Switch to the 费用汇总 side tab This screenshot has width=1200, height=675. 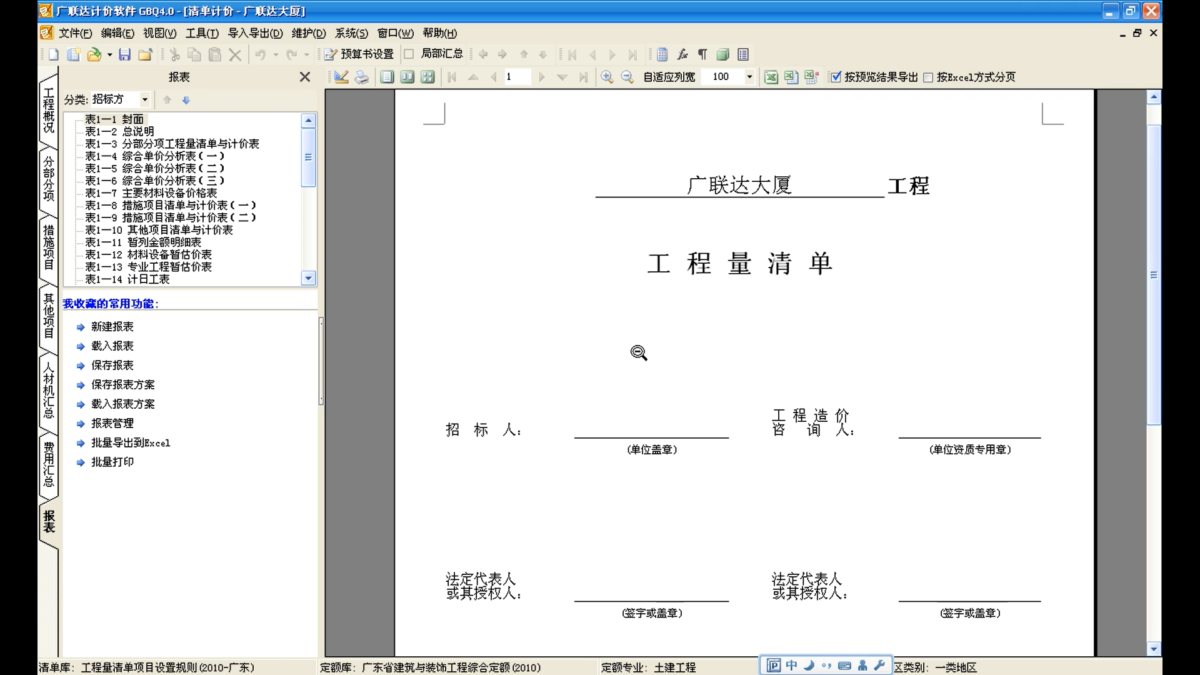point(48,465)
